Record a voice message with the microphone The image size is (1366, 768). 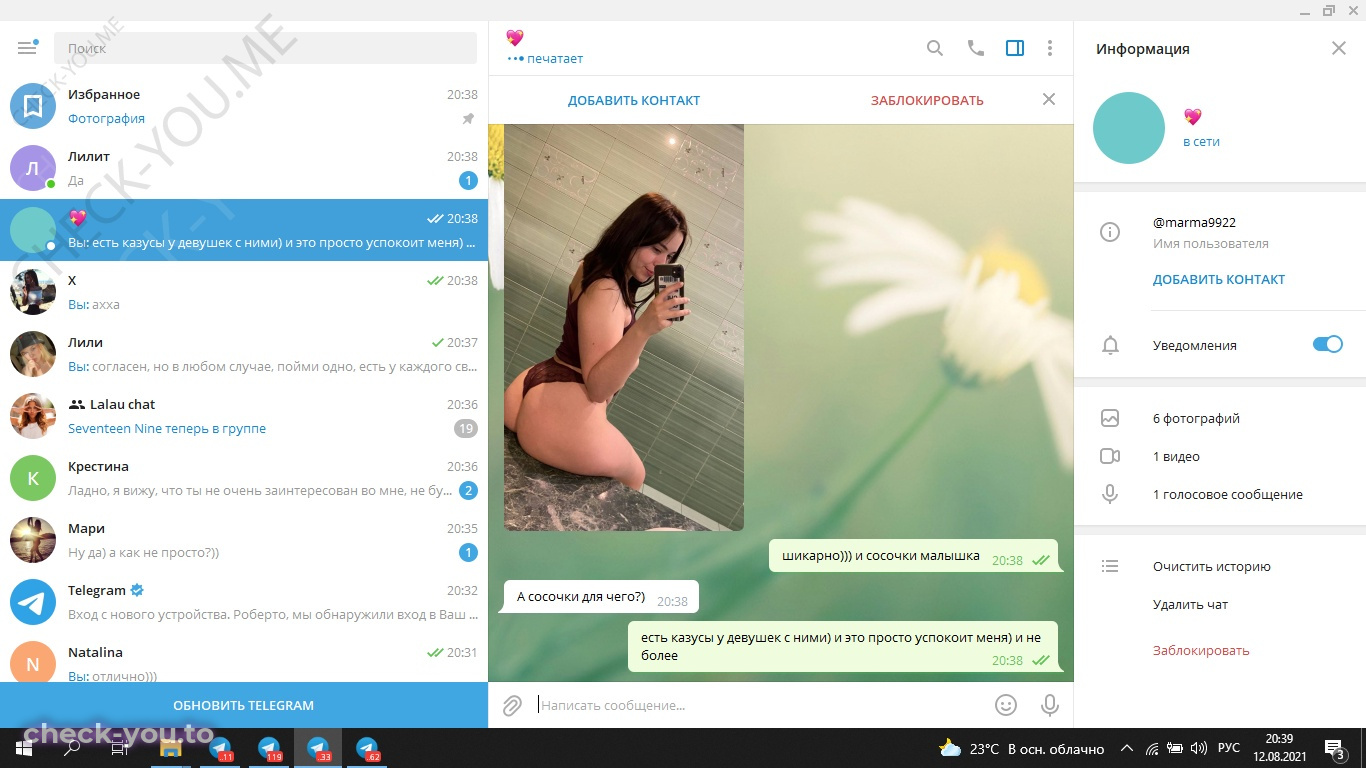pyautogui.click(x=1050, y=705)
